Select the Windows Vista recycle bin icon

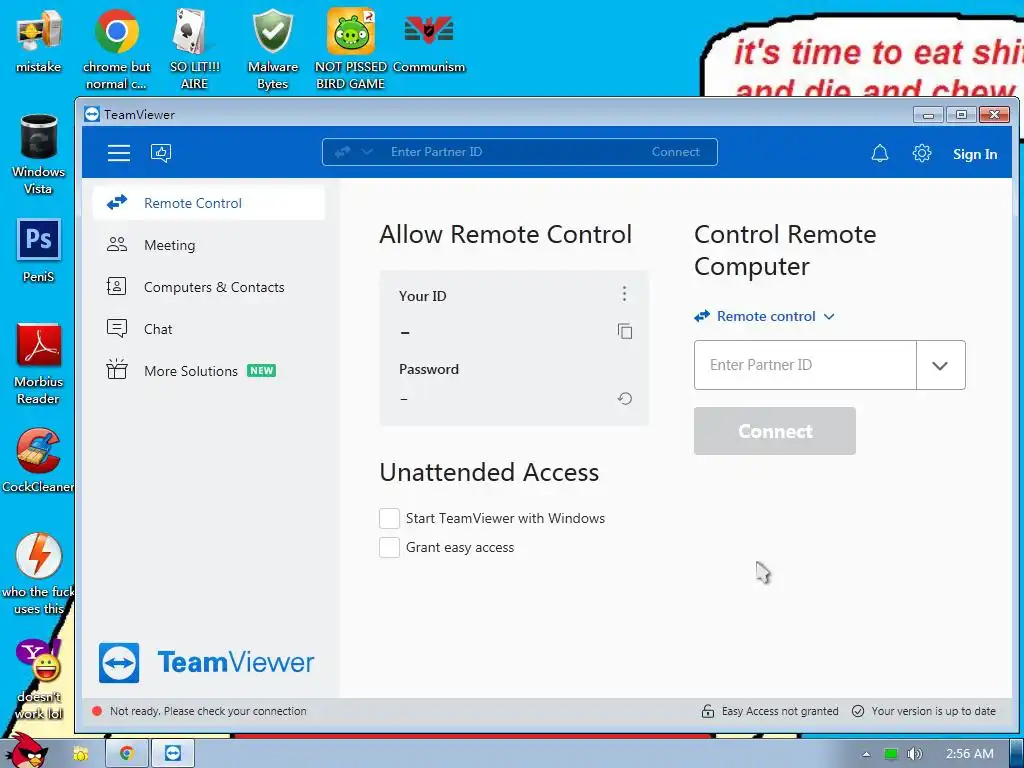pyautogui.click(x=38, y=154)
